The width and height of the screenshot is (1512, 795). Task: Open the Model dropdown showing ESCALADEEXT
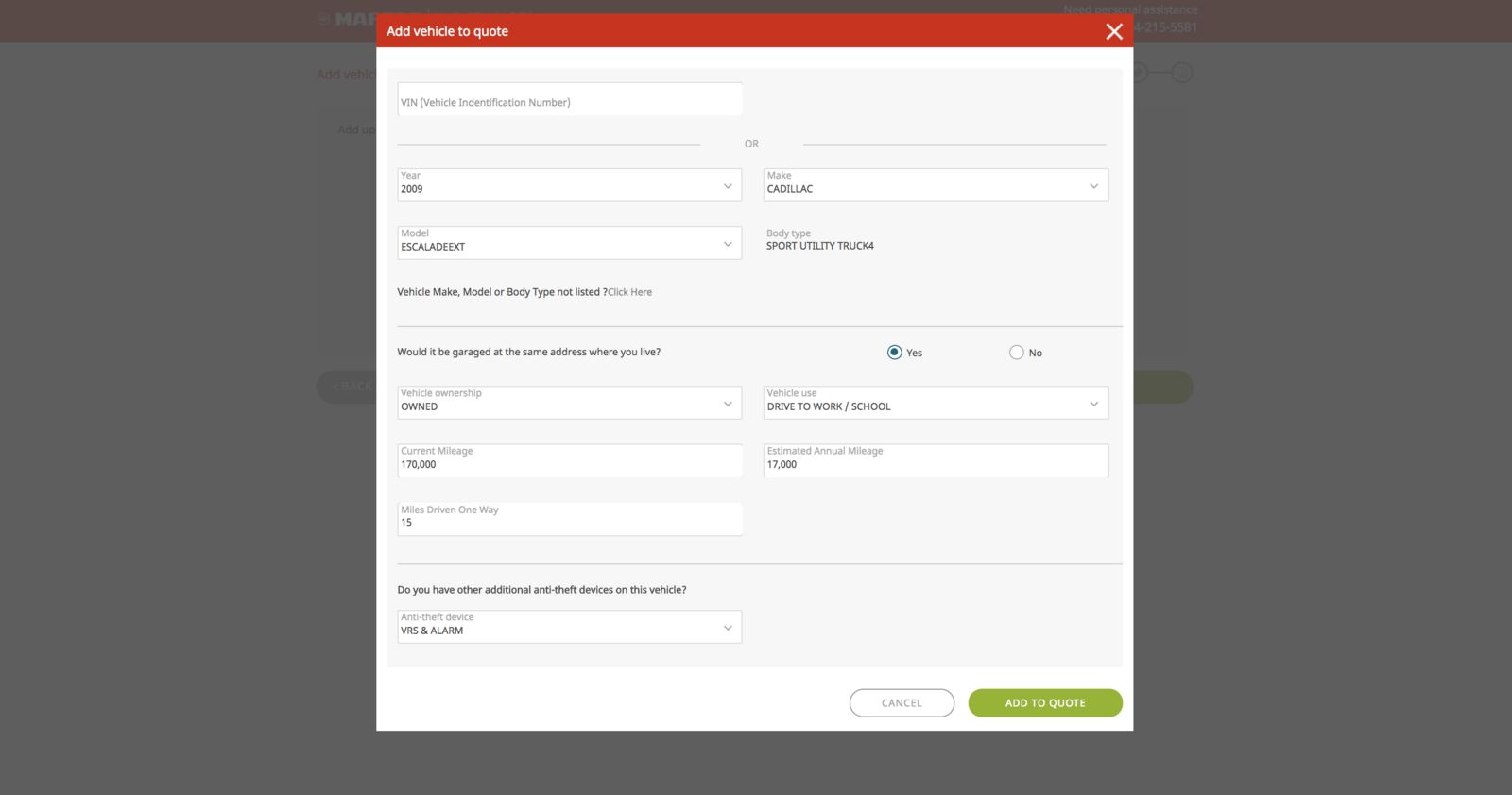570,243
